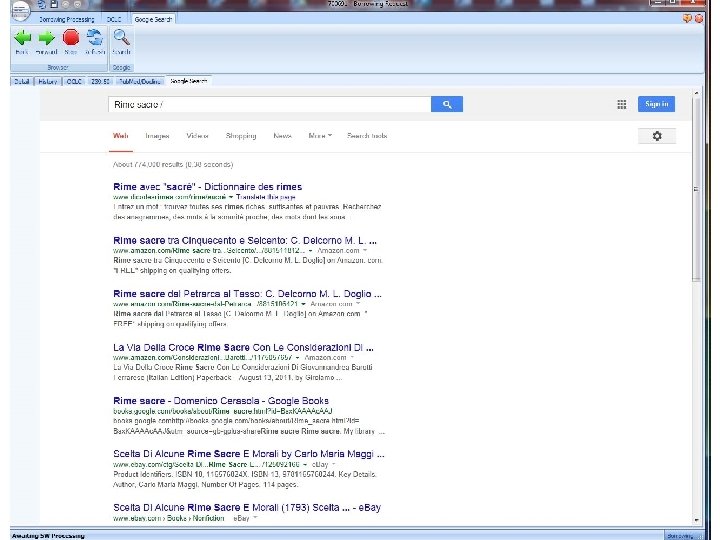This screenshot has height=540, width=720.
Task: Open the Detail tab
Action: click(22, 81)
